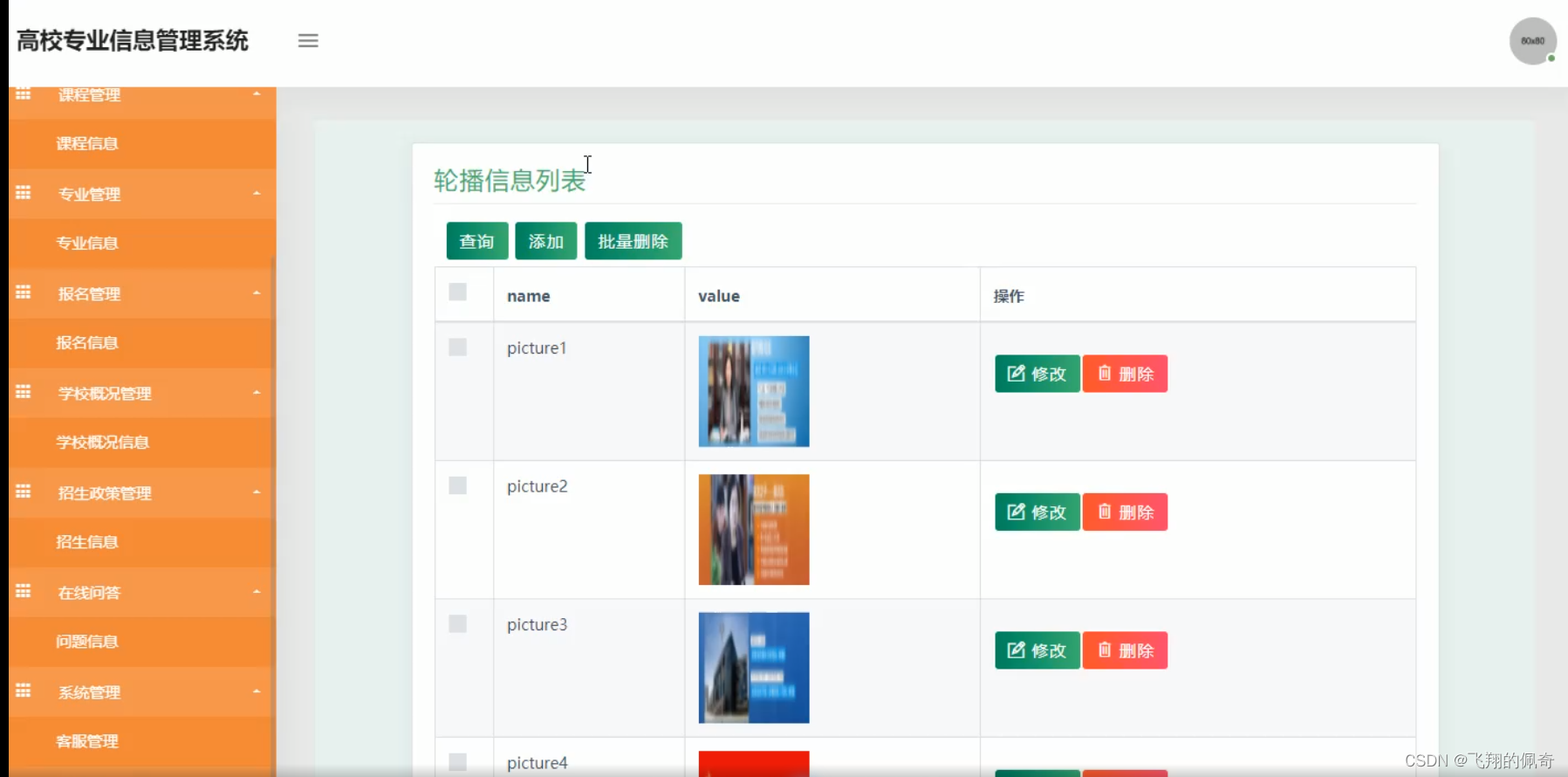Select the 系统管理 sidebar section
The image size is (1568, 777).
[142, 691]
